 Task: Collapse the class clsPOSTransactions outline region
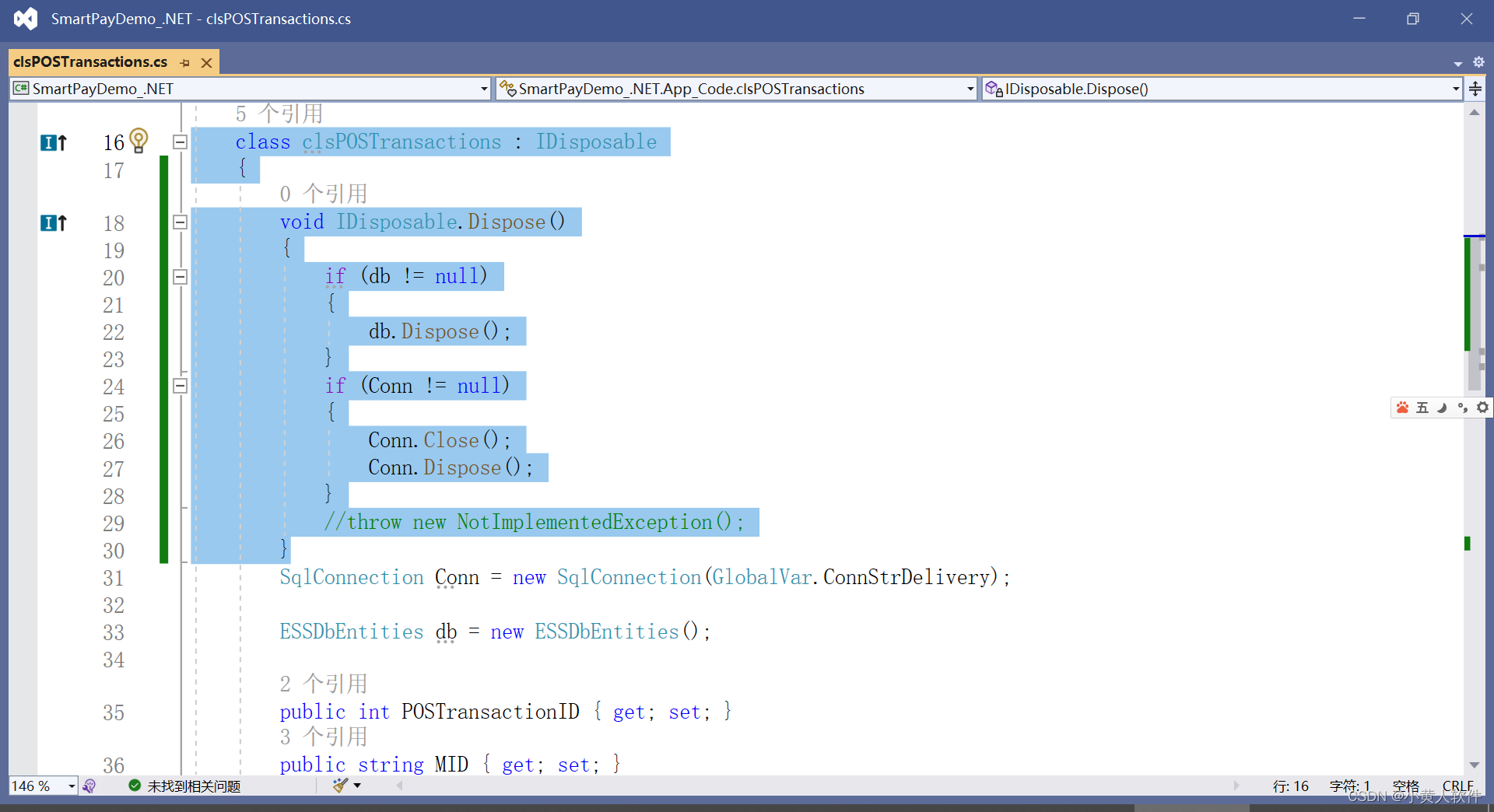[180, 142]
